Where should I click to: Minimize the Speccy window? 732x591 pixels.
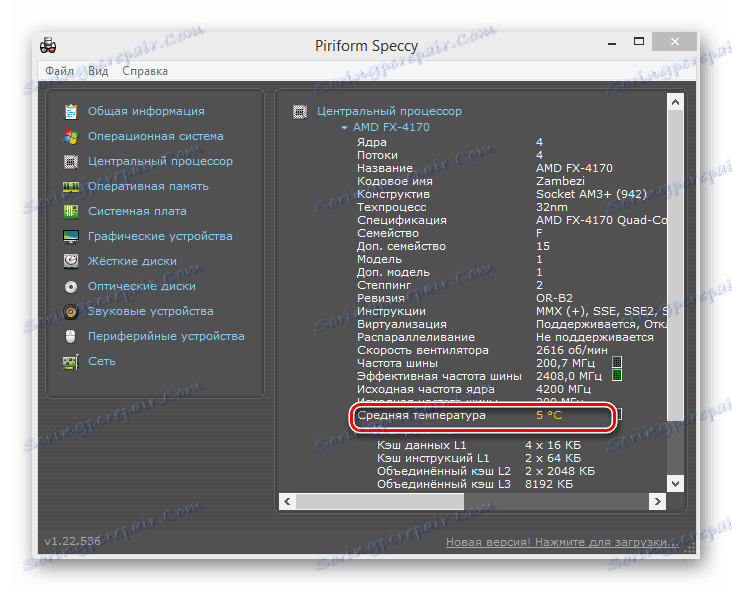612,43
